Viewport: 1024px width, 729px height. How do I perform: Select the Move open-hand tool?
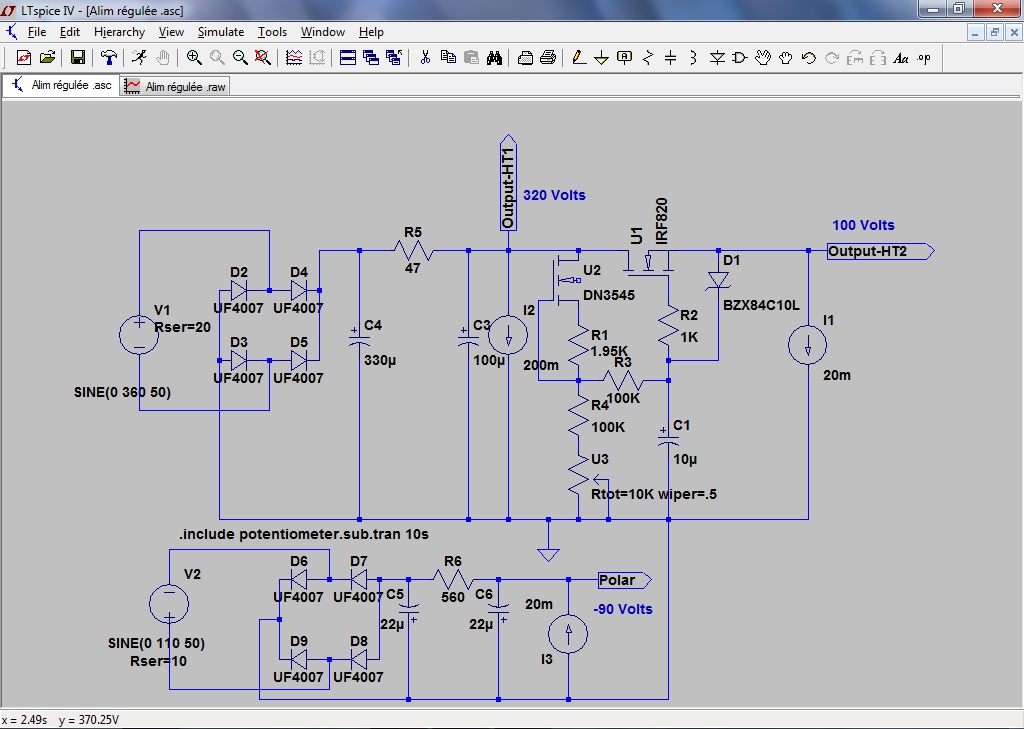(763, 58)
